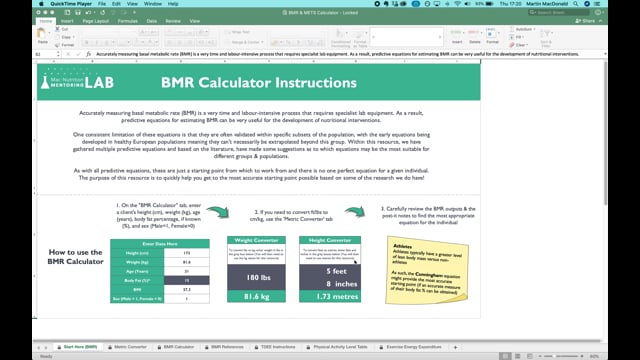Switch to BMR References sheet tab
The width and height of the screenshot is (640, 360).
pyautogui.click(x=224, y=347)
